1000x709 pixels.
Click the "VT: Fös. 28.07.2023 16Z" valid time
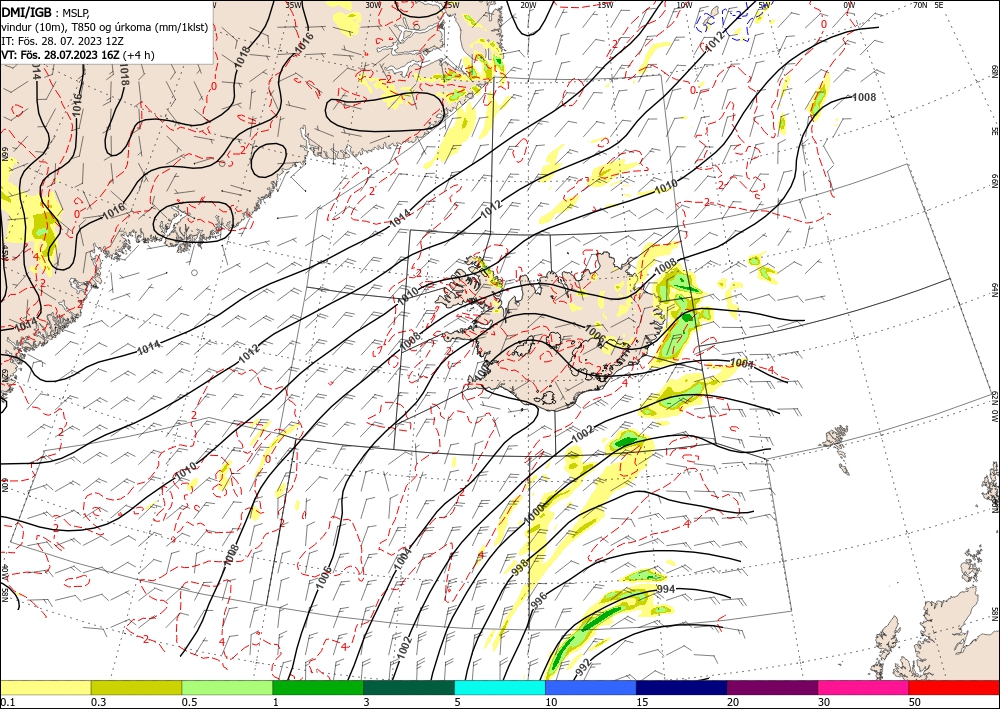pyautogui.click(x=60, y=55)
